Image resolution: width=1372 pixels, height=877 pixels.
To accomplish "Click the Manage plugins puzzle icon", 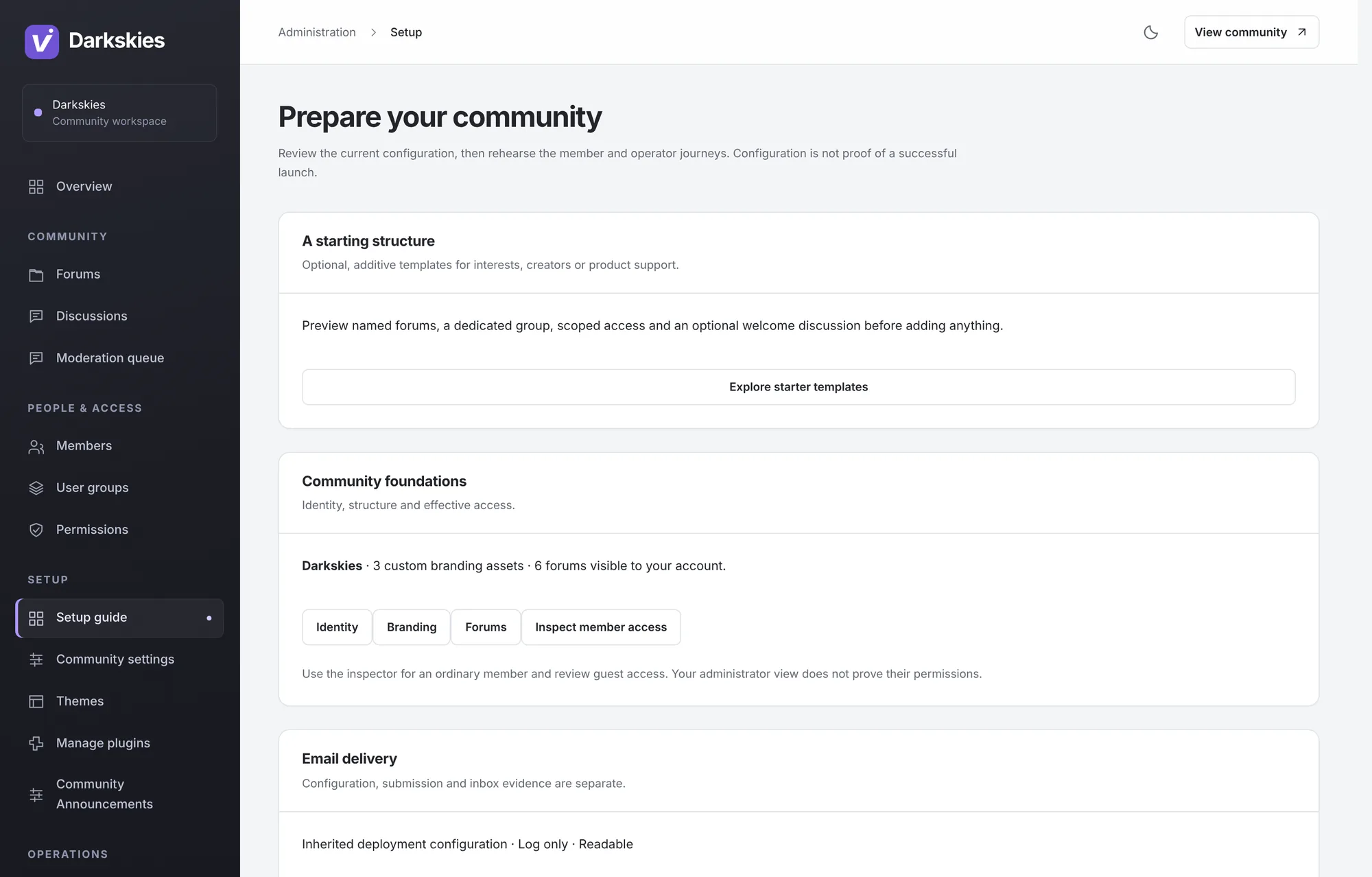I will coord(36,743).
